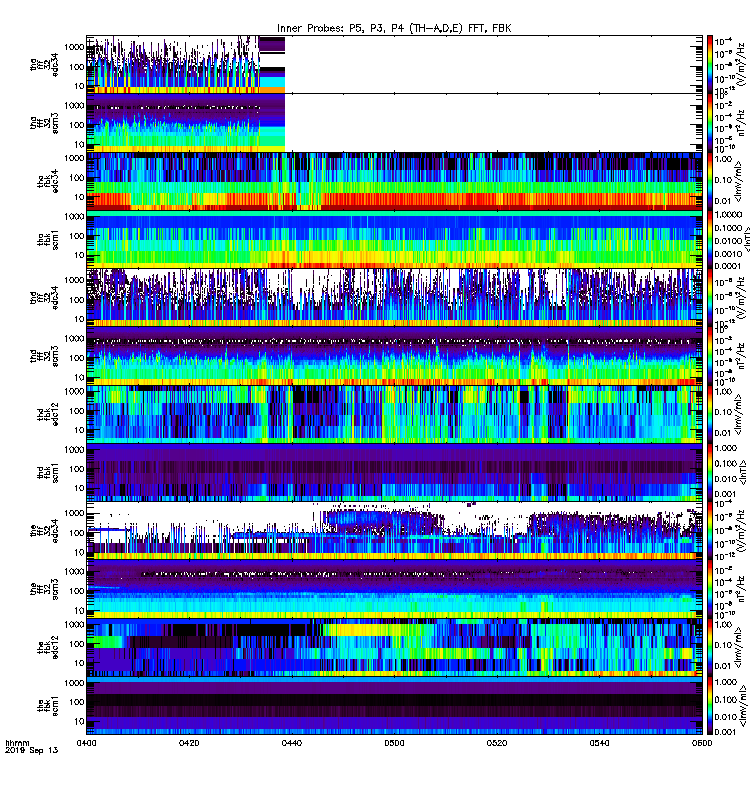Select the thd fff 32 scm3 spectrogram panel
Viewport: 750px width, 800px height.
point(394,356)
